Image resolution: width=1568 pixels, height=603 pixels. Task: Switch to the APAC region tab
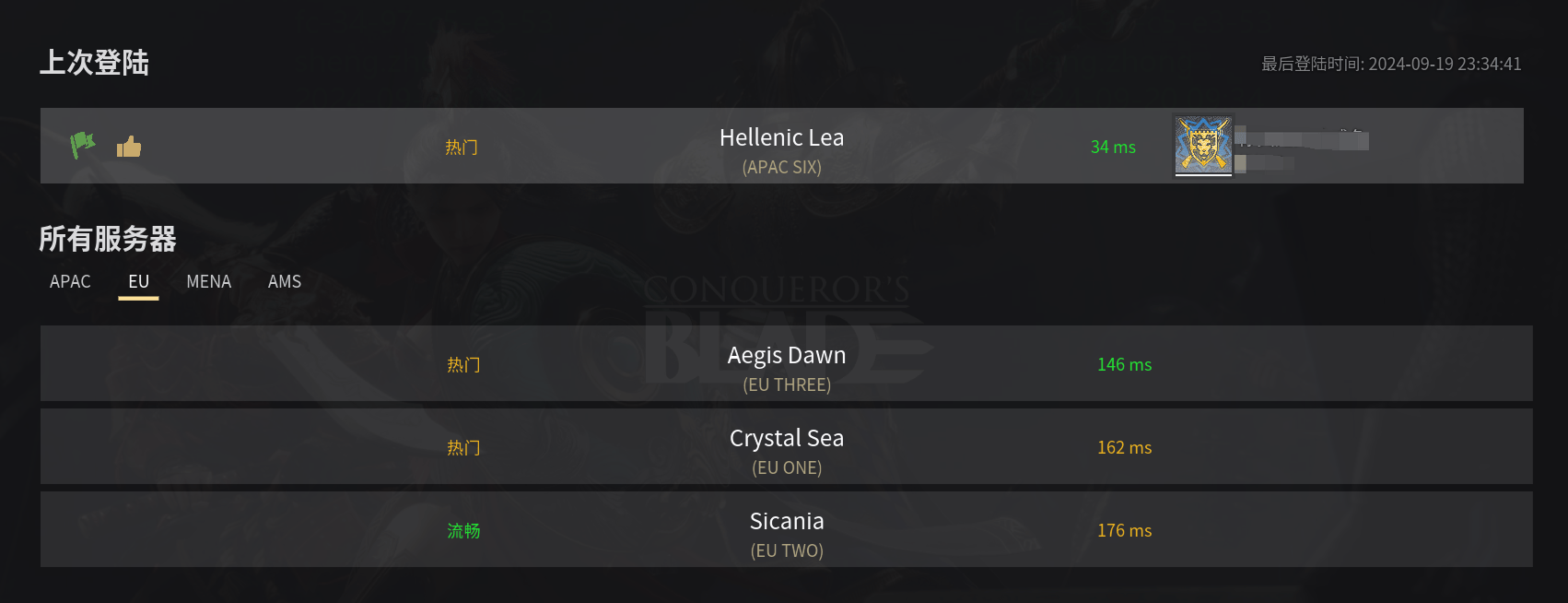[x=70, y=281]
